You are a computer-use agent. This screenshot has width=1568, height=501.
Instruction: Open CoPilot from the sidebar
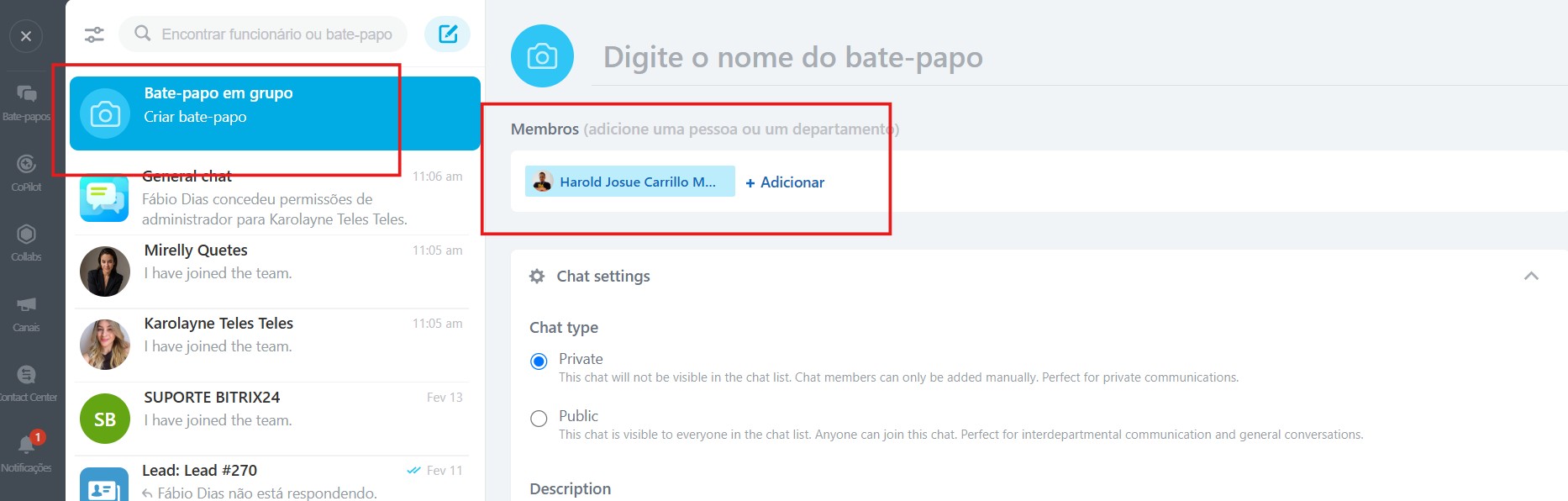(26, 171)
